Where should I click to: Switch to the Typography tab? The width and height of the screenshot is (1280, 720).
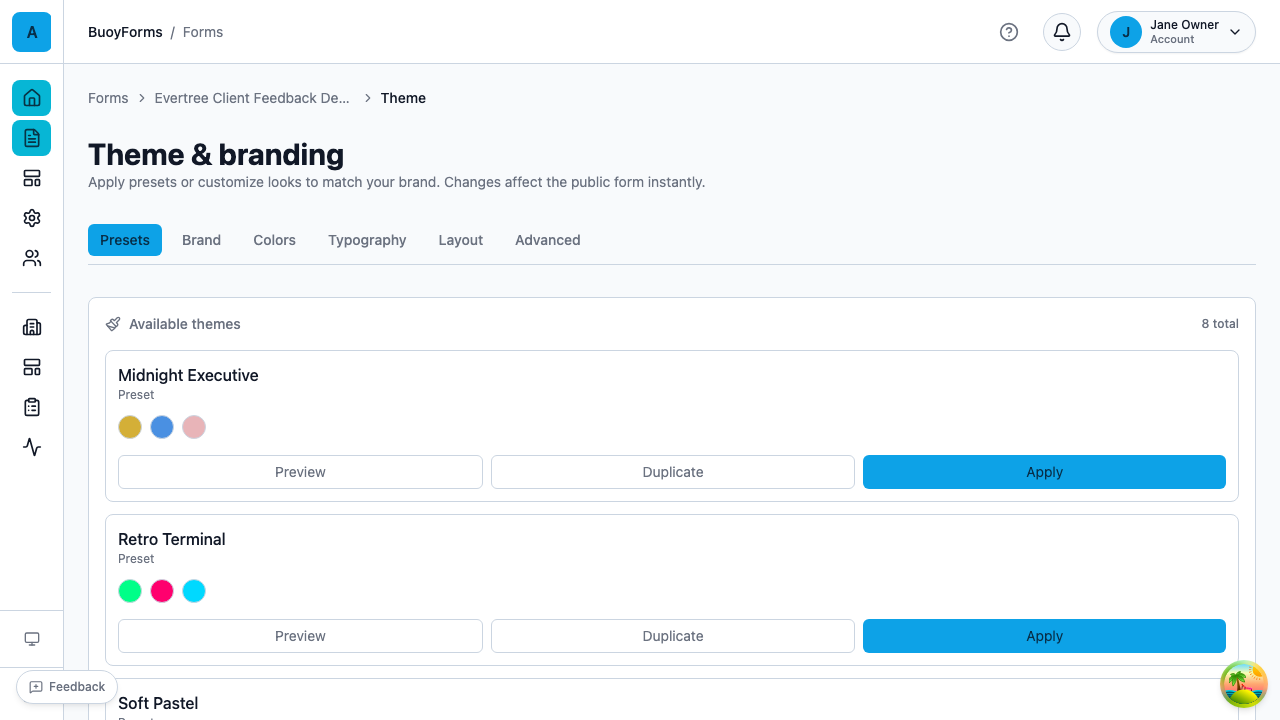coord(367,240)
